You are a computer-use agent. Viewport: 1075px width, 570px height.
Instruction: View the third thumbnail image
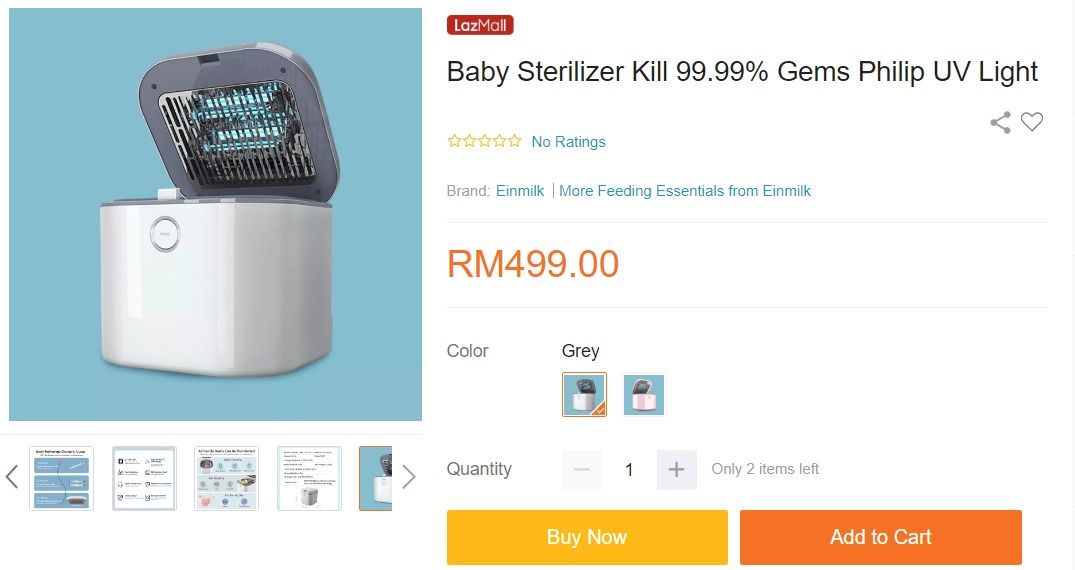pos(226,478)
